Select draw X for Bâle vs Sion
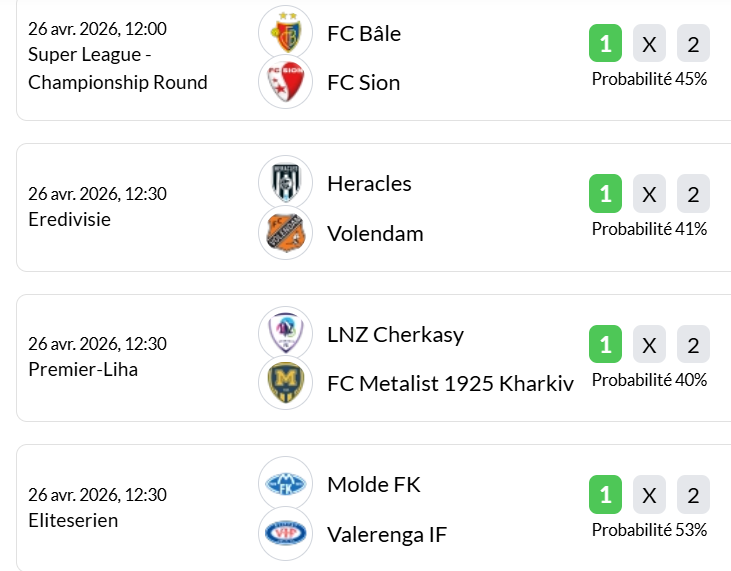Viewport: 731px width, 571px height. pyautogui.click(x=649, y=44)
